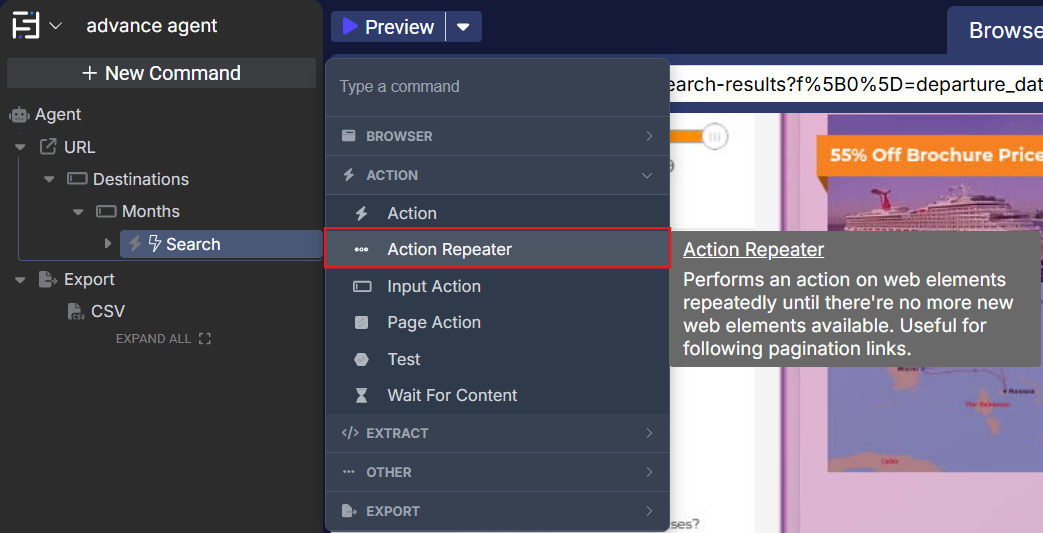Click the New Command button
Screen dimensions: 1043x533
[161, 73]
